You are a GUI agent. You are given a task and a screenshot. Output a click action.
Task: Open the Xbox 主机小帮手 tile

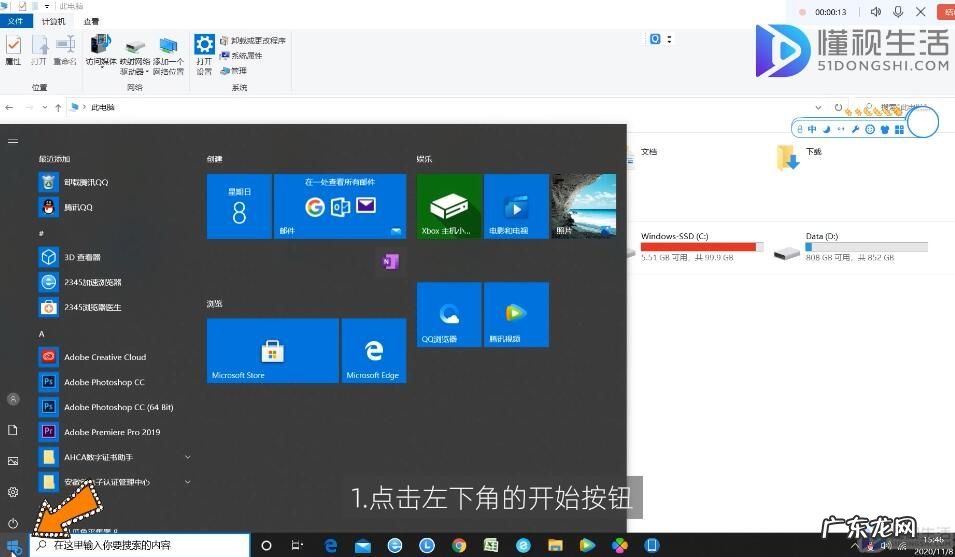[449, 206]
